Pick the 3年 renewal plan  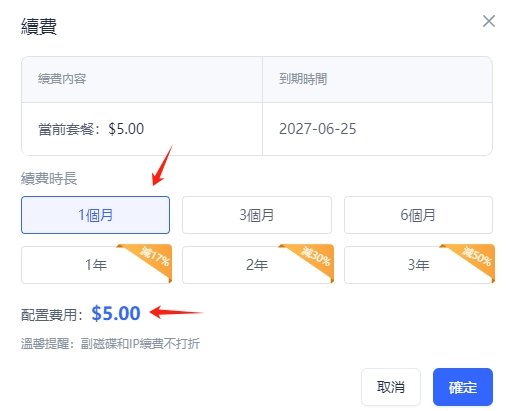pyautogui.click(x=418, y=265)
